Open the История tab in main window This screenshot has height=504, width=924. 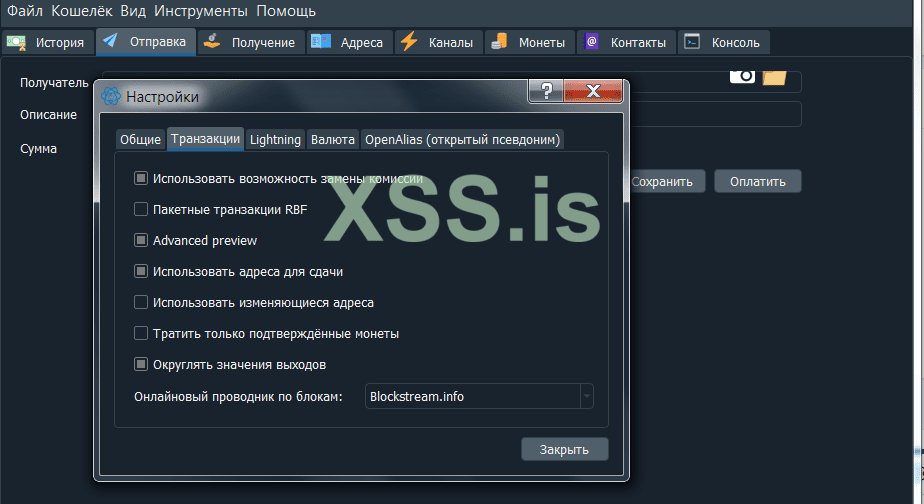[48, 42]
